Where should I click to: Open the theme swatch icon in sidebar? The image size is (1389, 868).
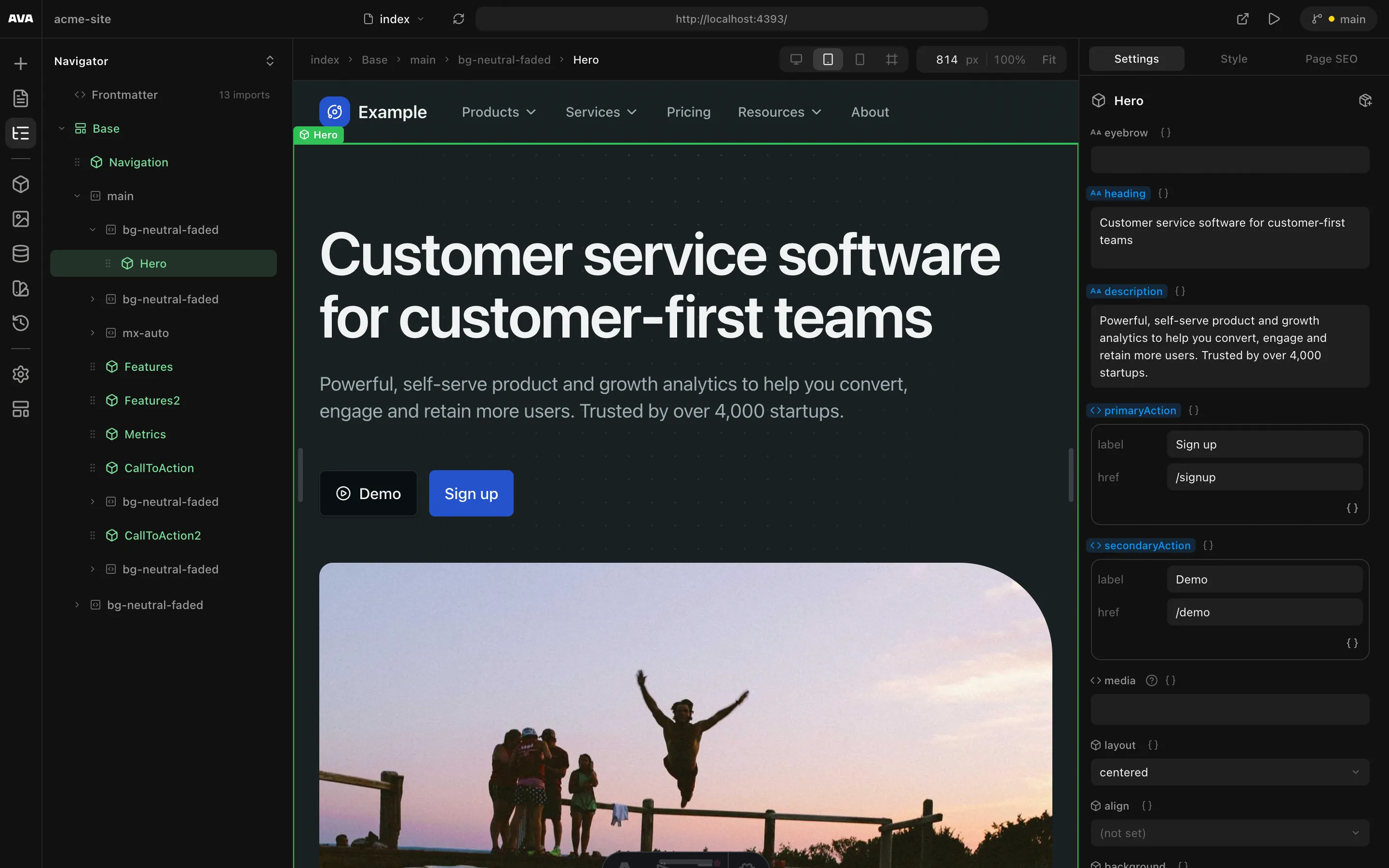click(x=21, y=288)
